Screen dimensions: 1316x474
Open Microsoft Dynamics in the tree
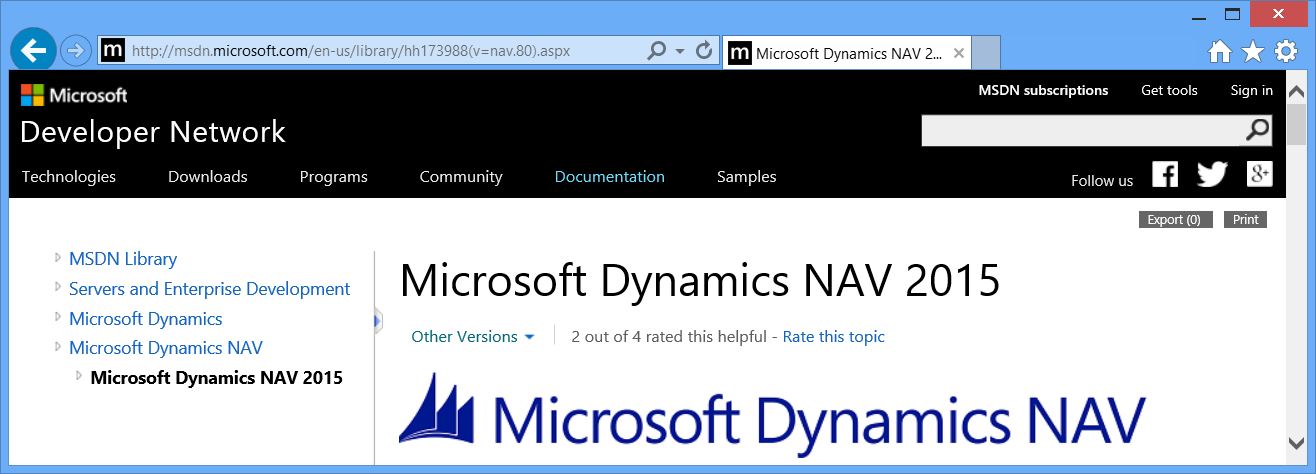[x=146, y=319]
